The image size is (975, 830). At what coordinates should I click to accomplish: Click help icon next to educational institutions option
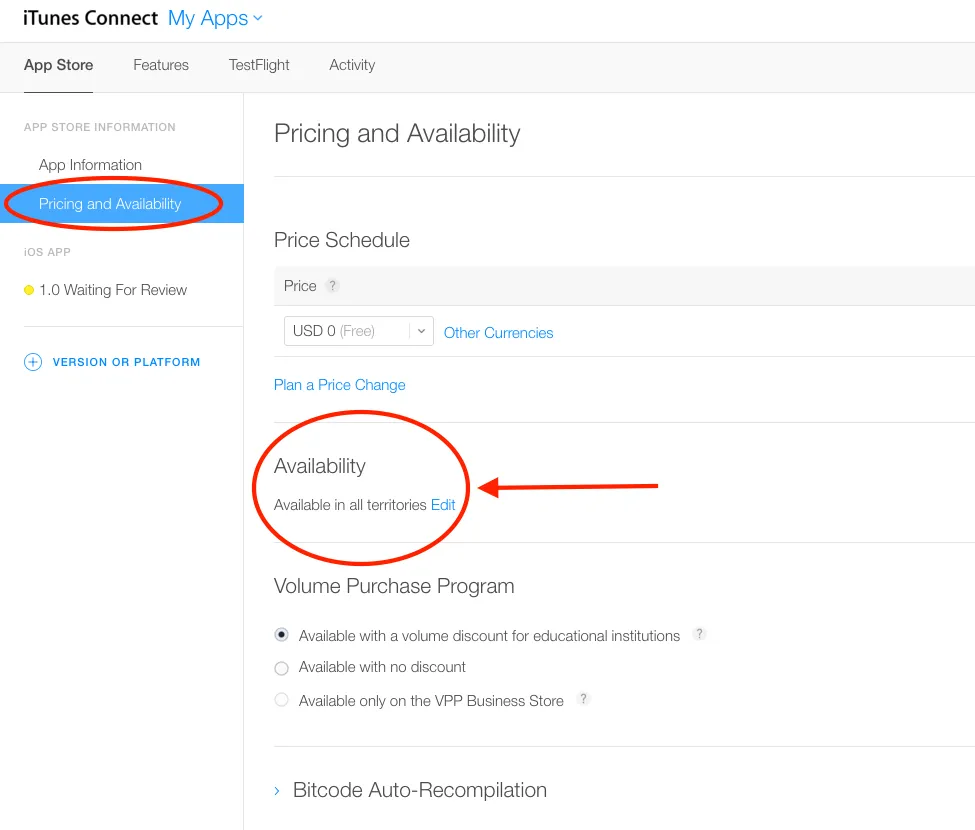click(x=700, y=634)
